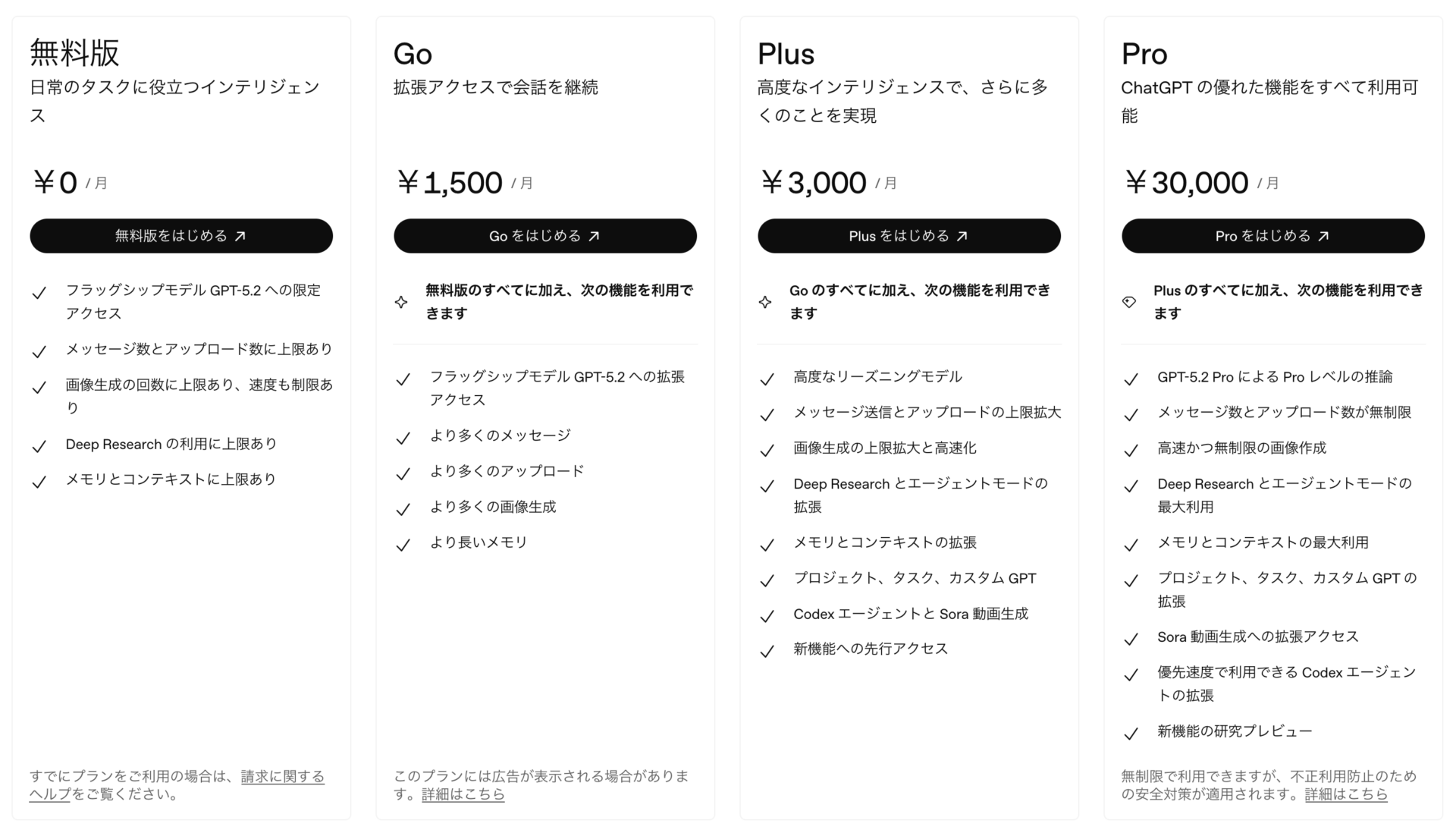
Task: Click the badge icon in Pro plan
Action: [x=1129, y=302]
